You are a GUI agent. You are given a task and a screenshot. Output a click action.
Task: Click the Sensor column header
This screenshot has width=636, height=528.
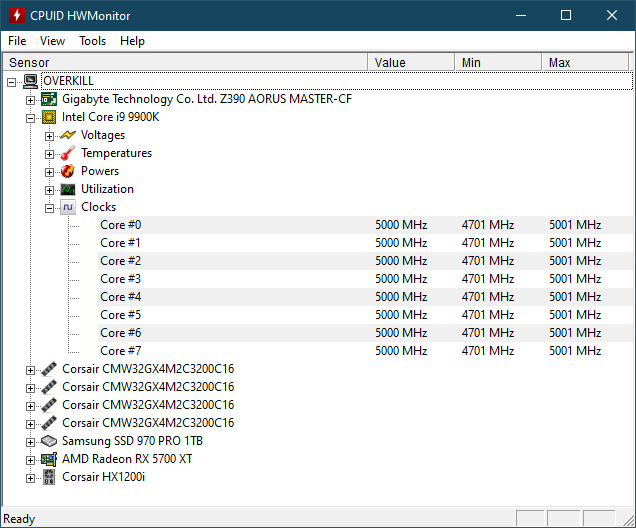tap(185, 62)
